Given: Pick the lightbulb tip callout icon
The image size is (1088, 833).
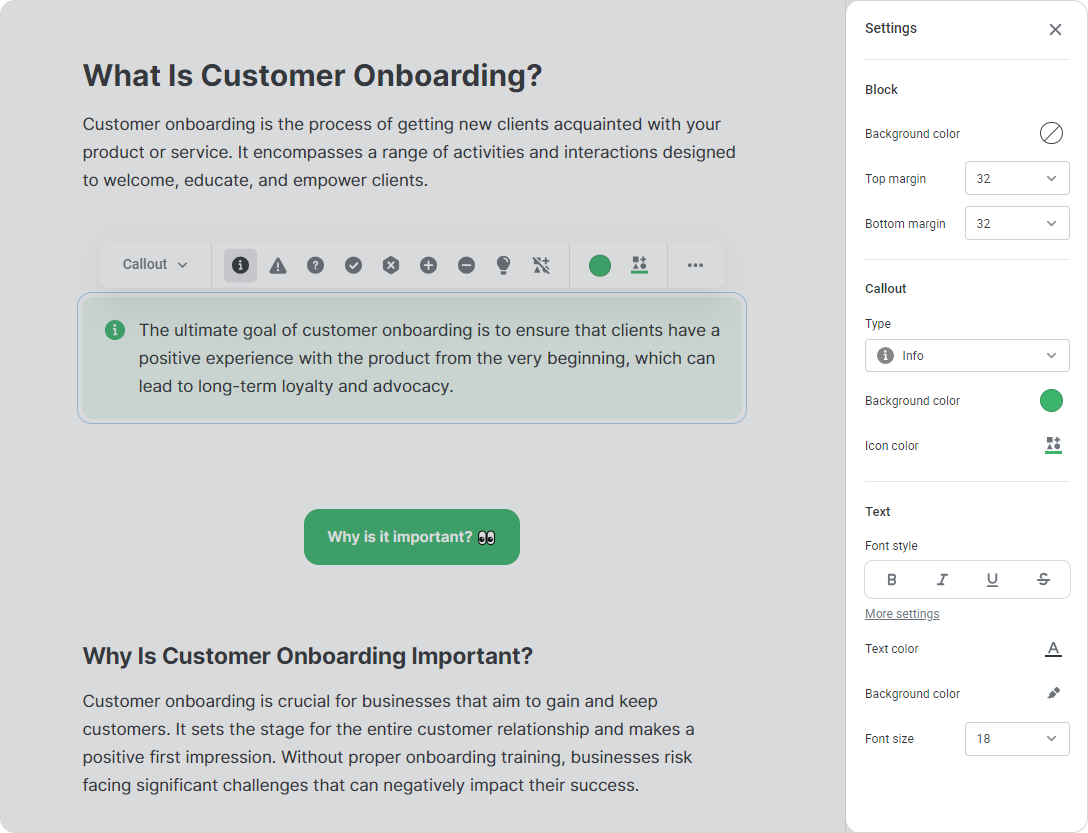Looking at the screenshot, I should point(503,265).
